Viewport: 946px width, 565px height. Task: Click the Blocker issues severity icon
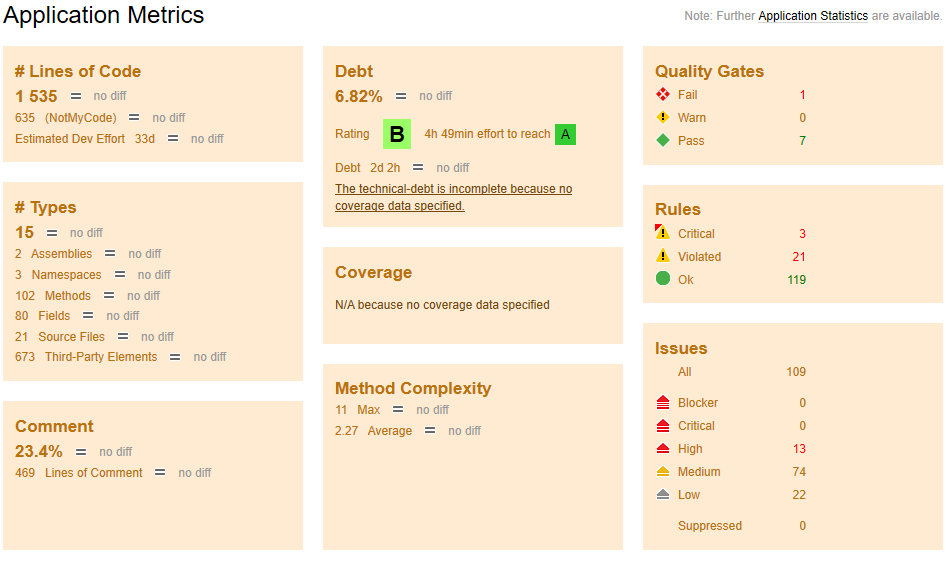[662, 403]
